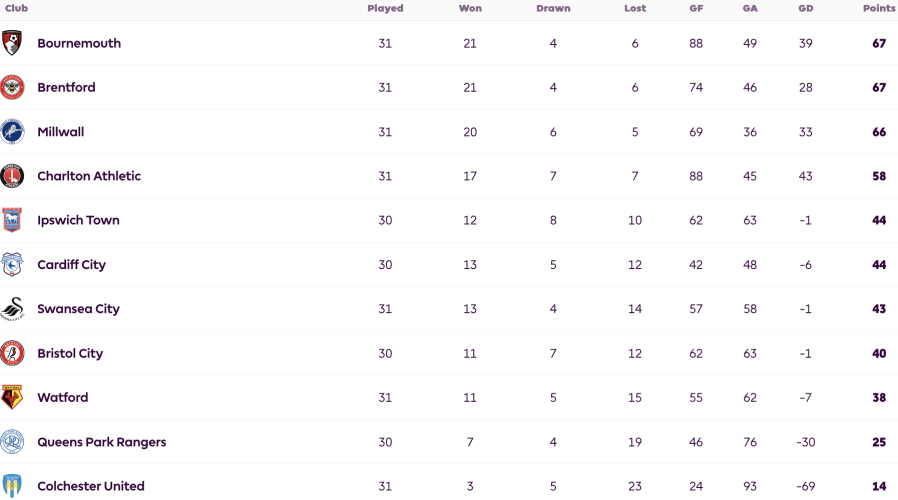Click the Bristol City crest
Viewport: 898px width, 500px height.
[x=12, y=353]
